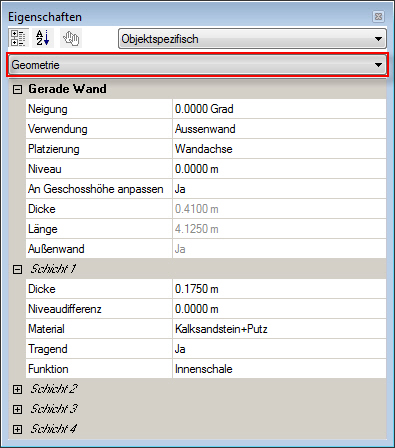Image resolution: width=395 pixels, height=448 pixels.
Task: Open the Objektspezifisch dropdown
Action: (x=252, y=39)
